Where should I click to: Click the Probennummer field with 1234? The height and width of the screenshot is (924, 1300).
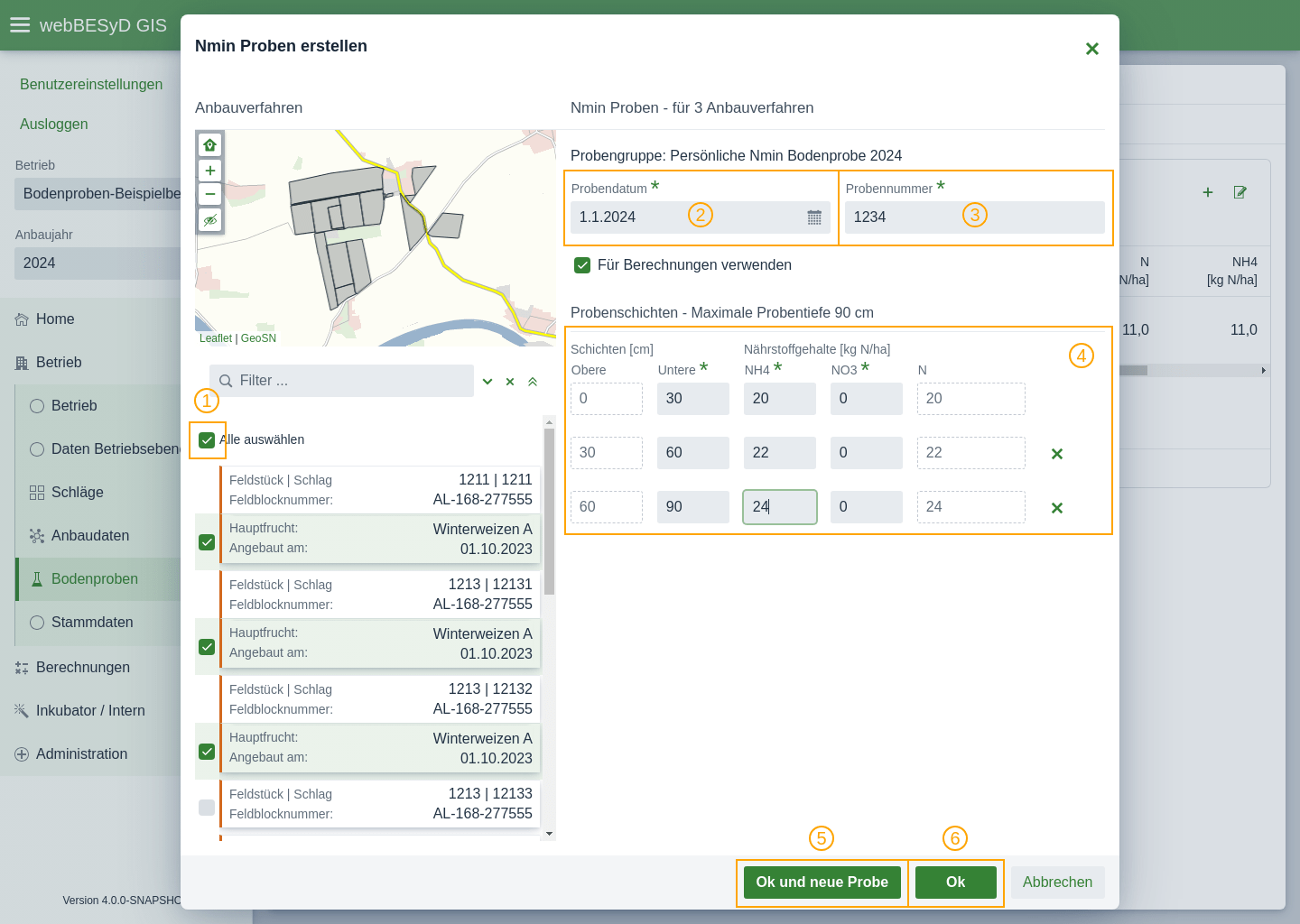point(975,217)
